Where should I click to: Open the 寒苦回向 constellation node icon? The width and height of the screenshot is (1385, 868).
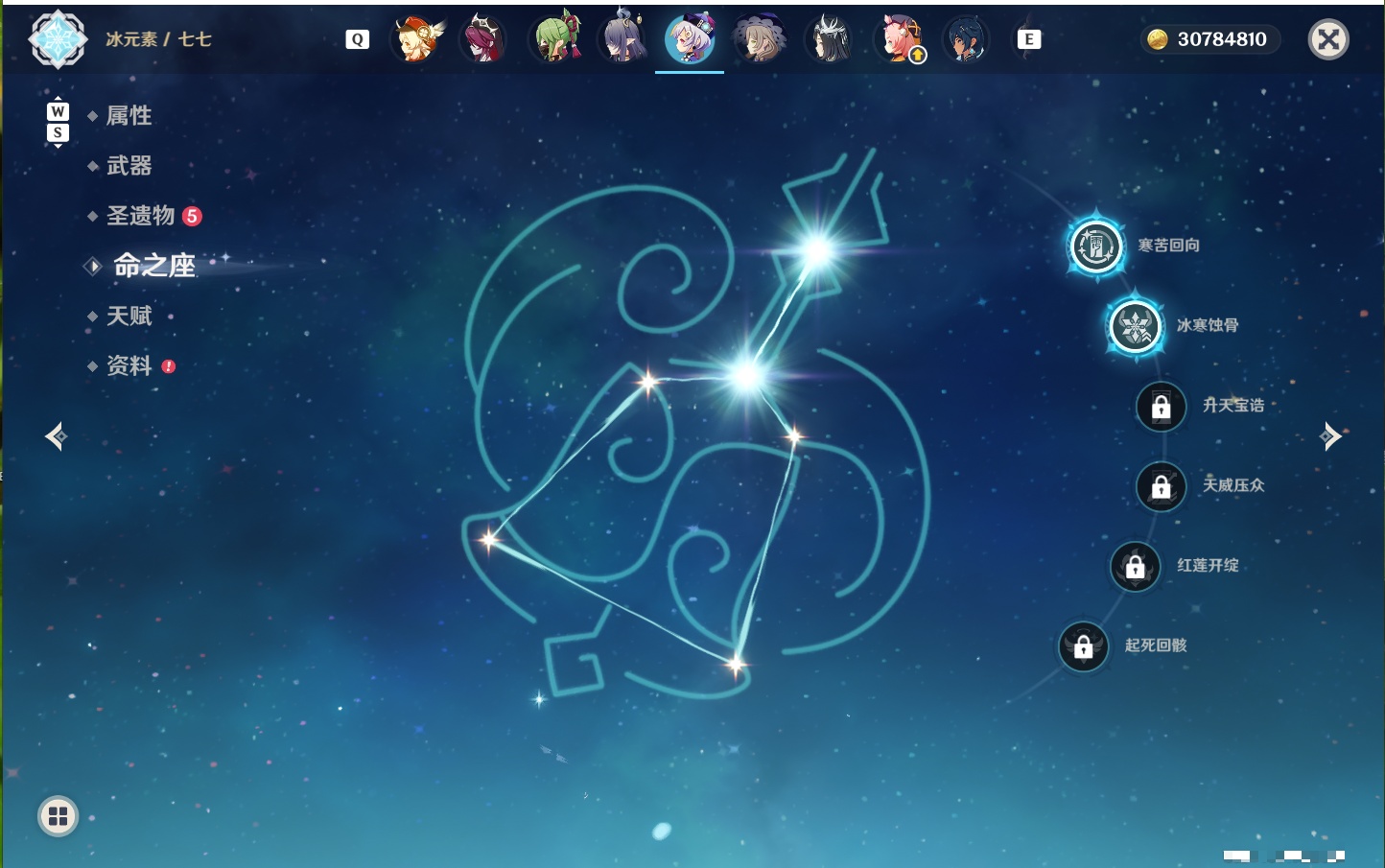pyautogui.click(x=1096, y=246)
